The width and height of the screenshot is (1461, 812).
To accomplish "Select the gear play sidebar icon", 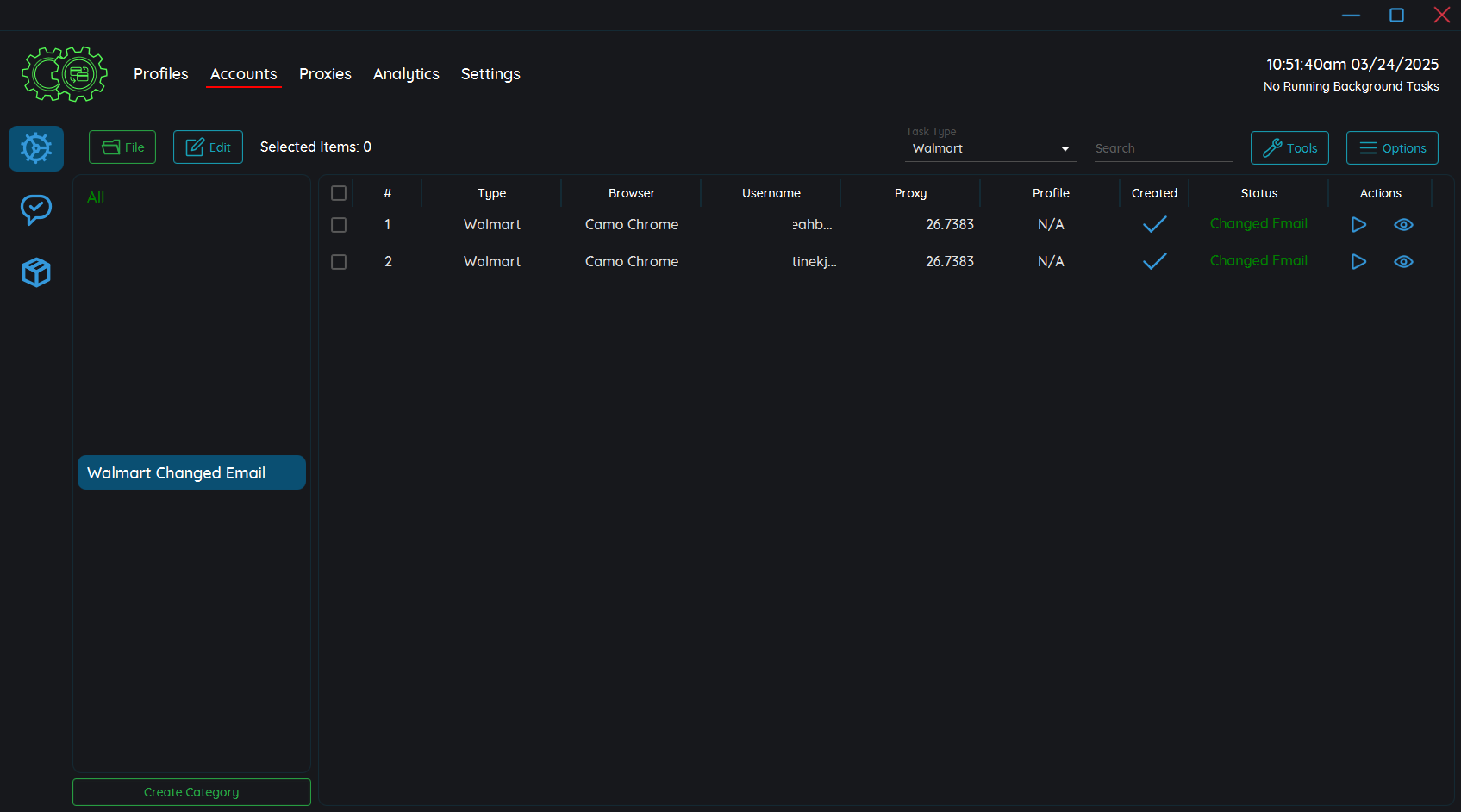I will click(x=36, y=148).
